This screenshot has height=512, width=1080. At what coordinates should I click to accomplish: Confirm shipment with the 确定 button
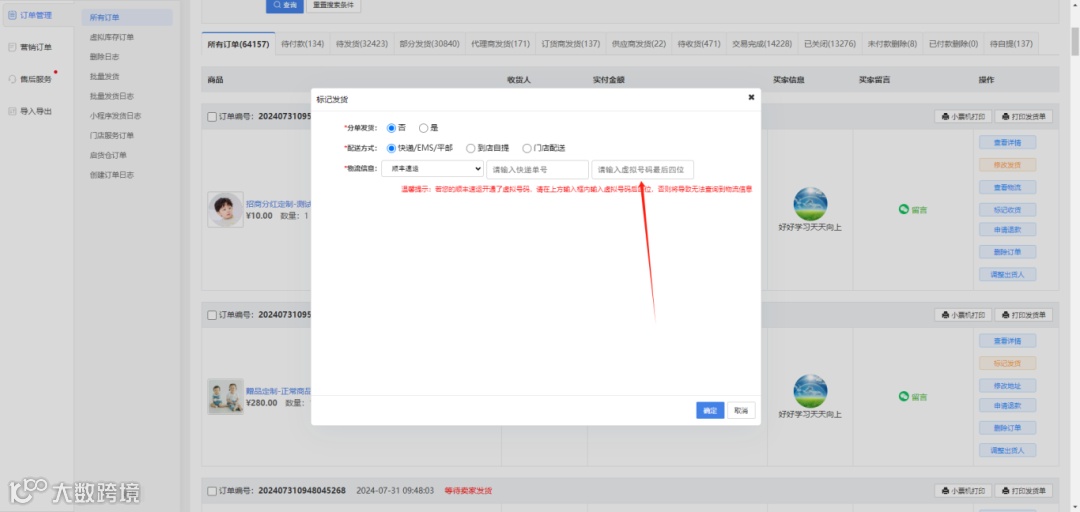tap(710, 410)
